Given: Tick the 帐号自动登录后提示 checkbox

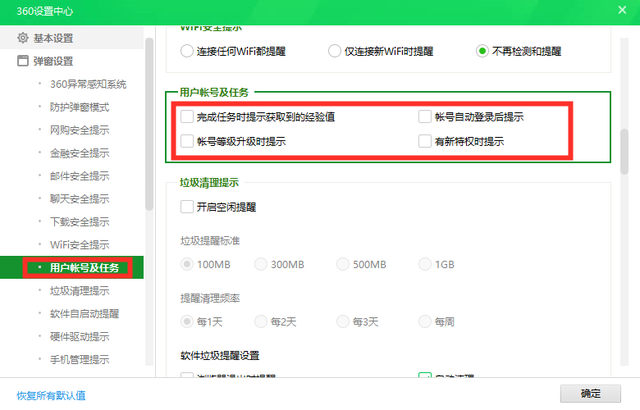Looking at the screenshot, I should 425,117.
